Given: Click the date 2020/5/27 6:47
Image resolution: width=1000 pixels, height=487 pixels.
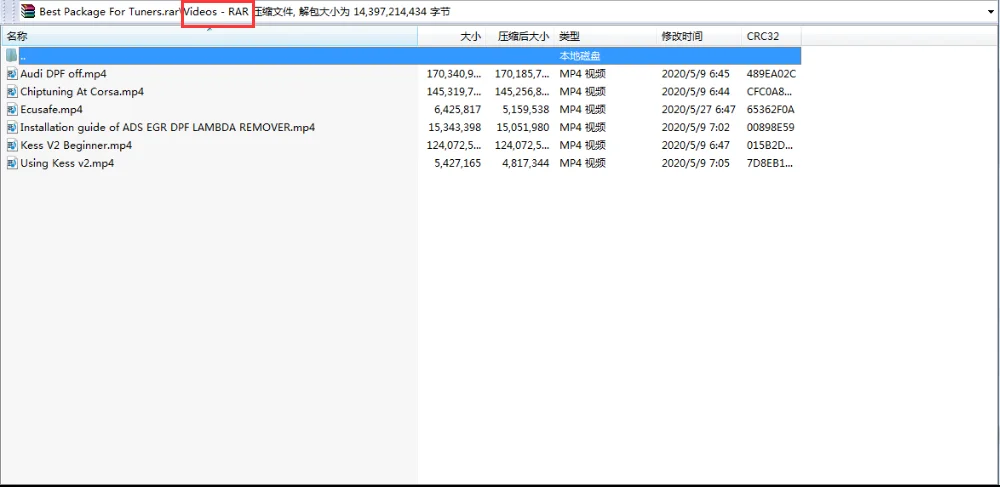Looking at the screenshot, I should click(x=699, y=110).
